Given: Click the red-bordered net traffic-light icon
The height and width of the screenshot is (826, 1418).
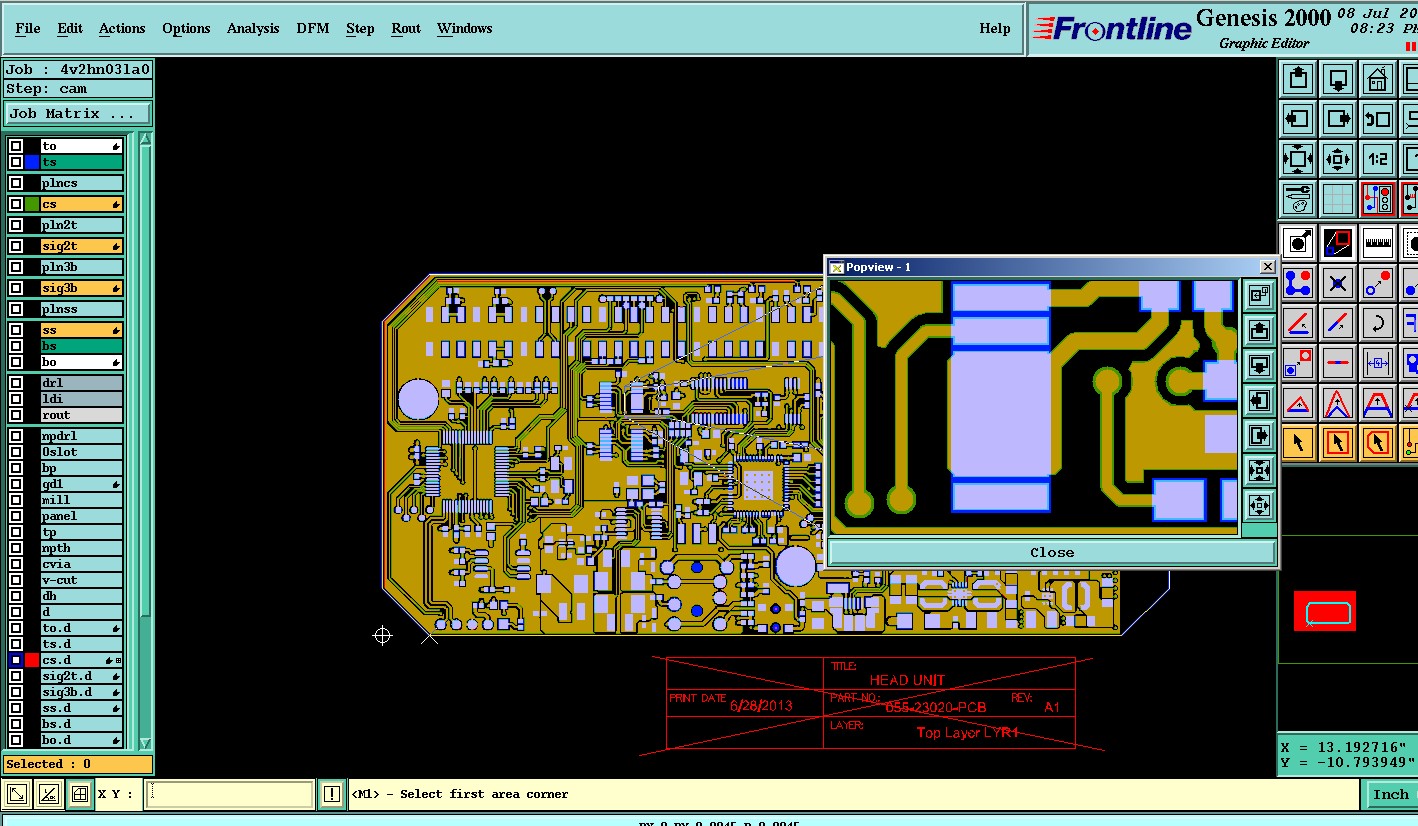Looking at the screenshot, I should point(1378,199).
